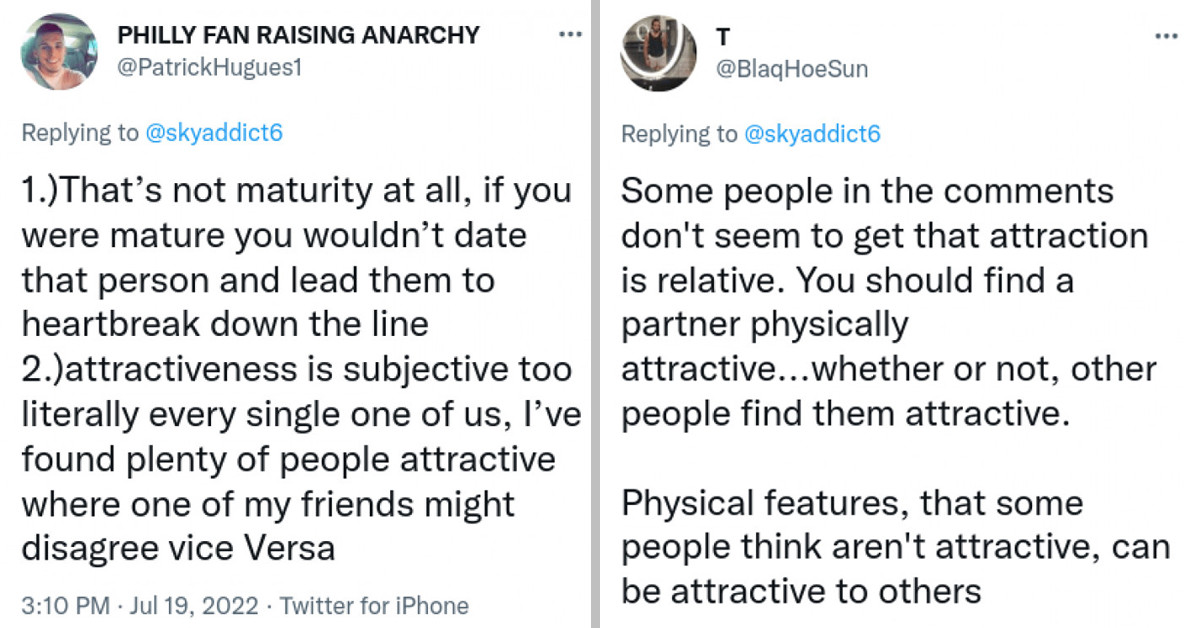Open @skyaddict6 mention in right tweet
This screenshot has height=628, width=1200.
[813, 131]
